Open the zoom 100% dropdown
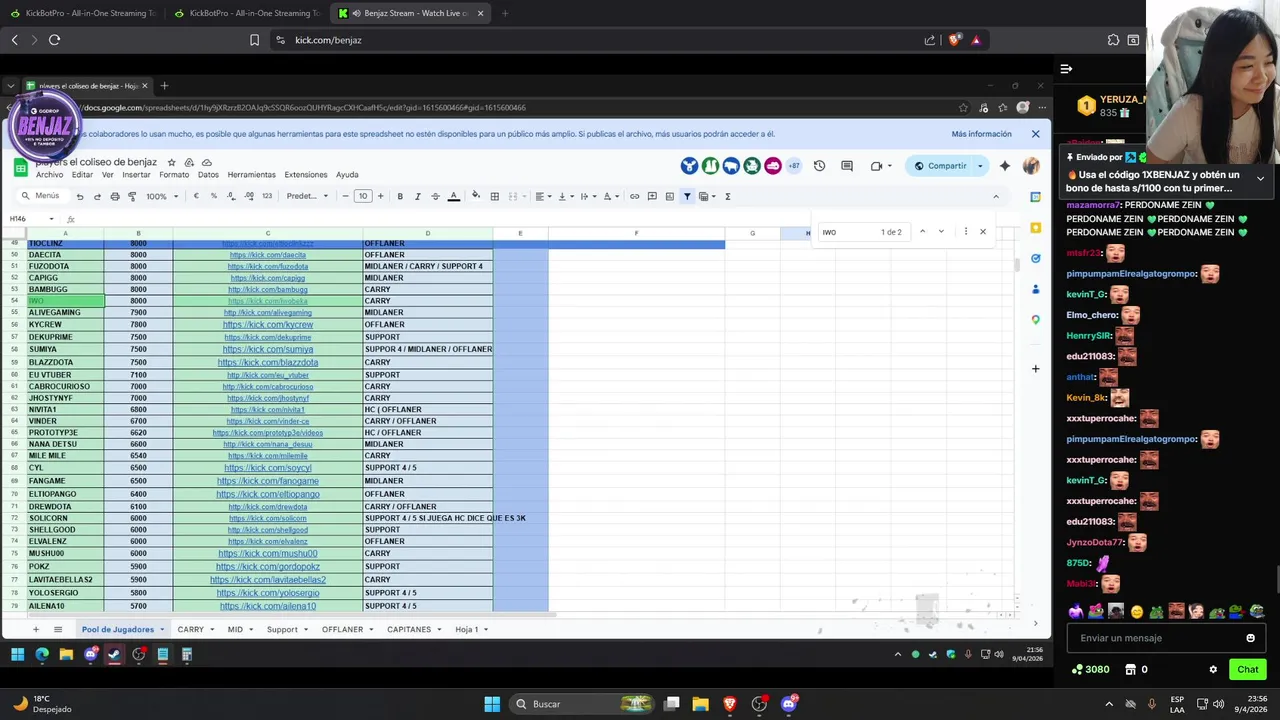Image resolution: width=1280 pixels, height=720 pixels. pyautogui.click(x=161, y=197)
